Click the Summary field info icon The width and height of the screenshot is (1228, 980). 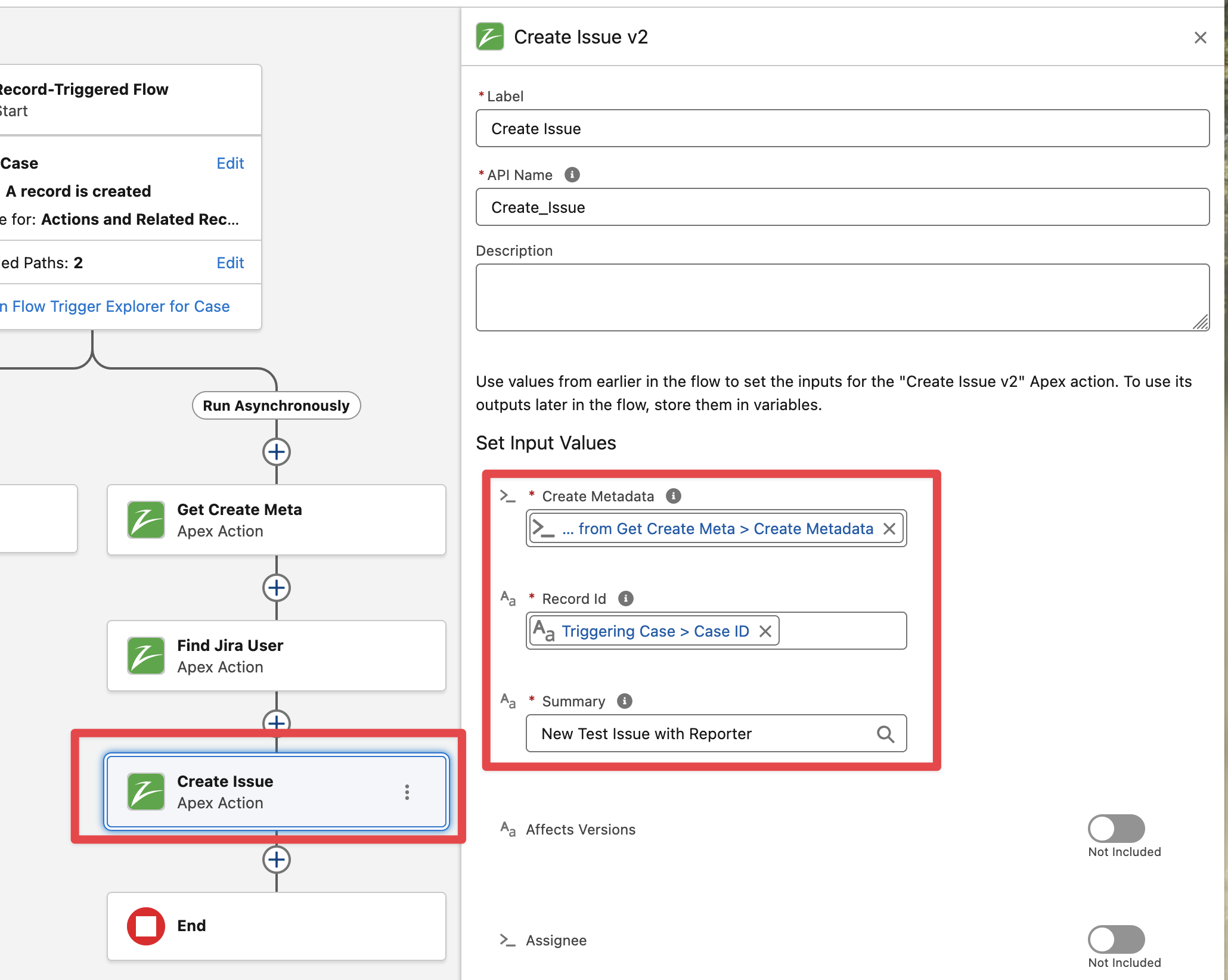pyautogui.click(x=624, y=701)
